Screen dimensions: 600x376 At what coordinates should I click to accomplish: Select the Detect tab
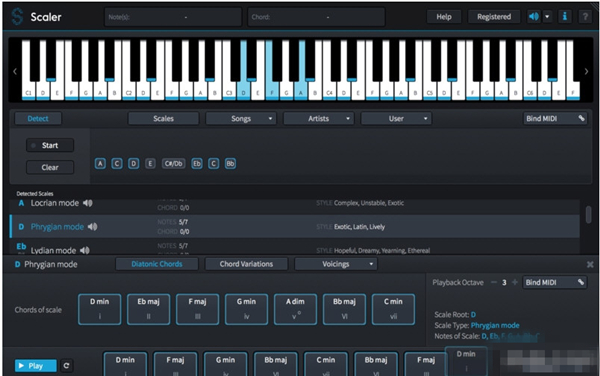point(38,119)
